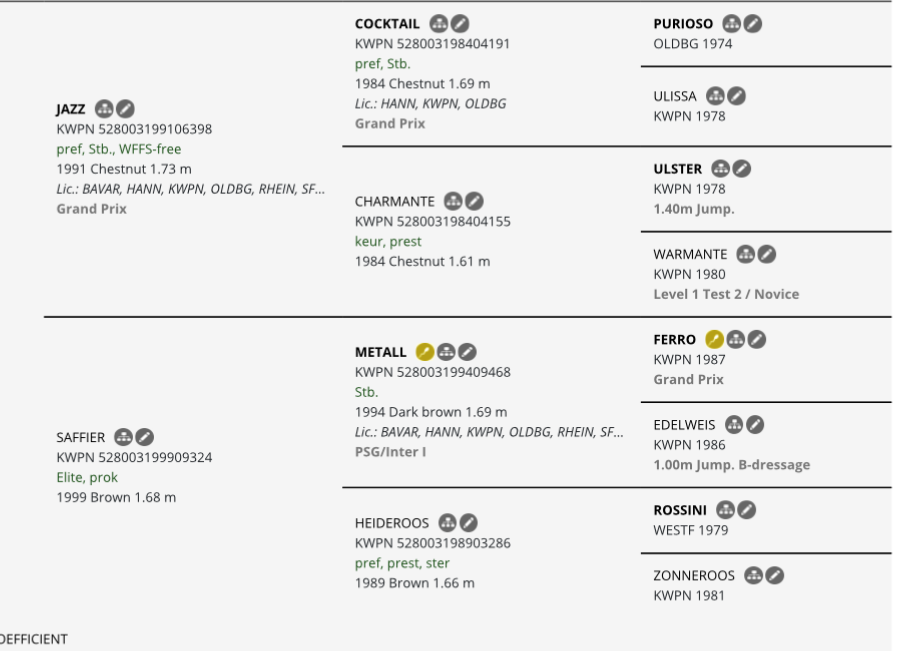This screenshot has width=900, height=651.
Task: Click edit pencil icon next to ROSSINI
Action: point(746,510)
